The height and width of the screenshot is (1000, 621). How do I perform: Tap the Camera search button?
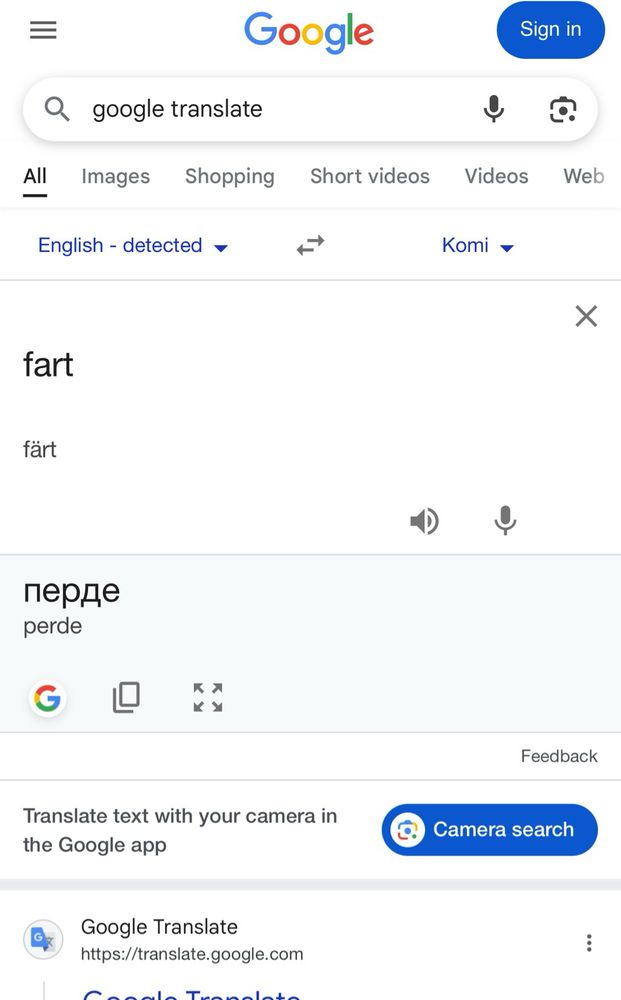click(489, 830)
